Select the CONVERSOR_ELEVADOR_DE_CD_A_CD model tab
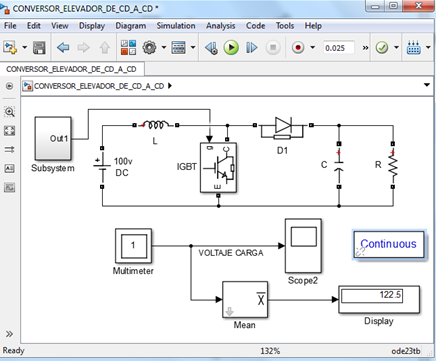436x361 pixels. coord(72,69)
